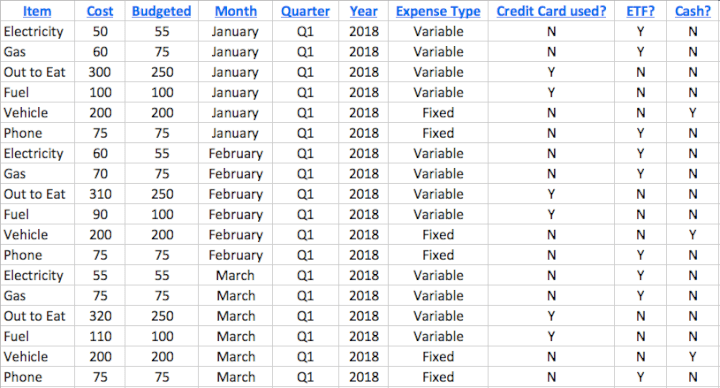Click Cash Y in January Vehicle row
The width and height of the screenshot is (720, 388).
[692, 112]
